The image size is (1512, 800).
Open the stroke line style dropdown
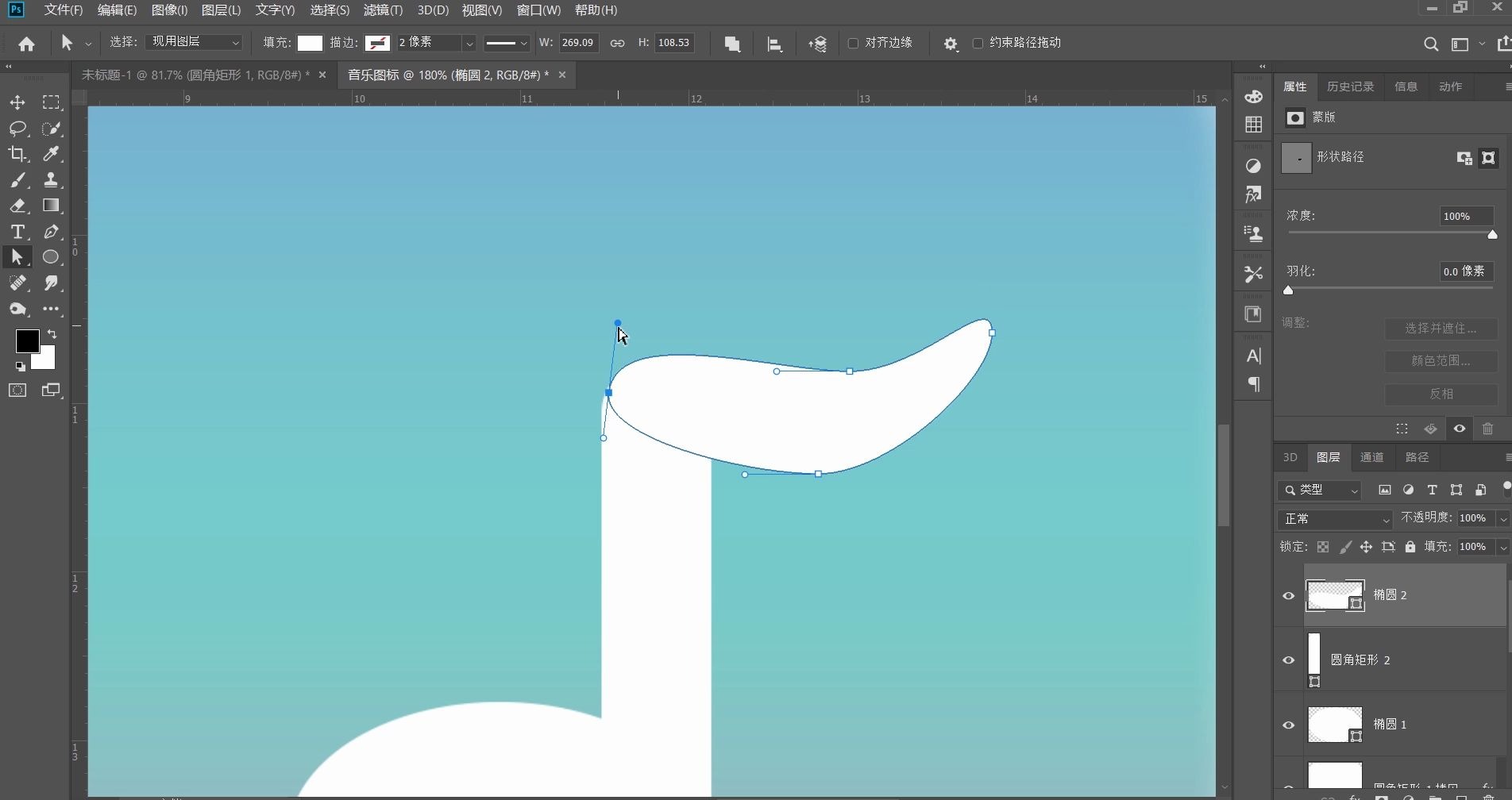tap(507, 43)
